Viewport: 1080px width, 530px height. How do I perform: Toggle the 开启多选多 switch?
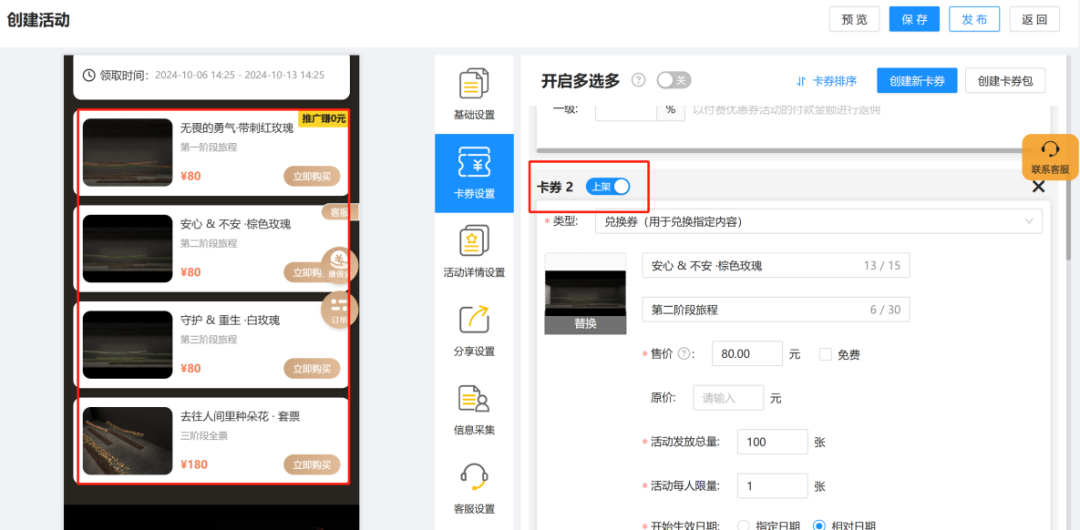tap(674, 81)
